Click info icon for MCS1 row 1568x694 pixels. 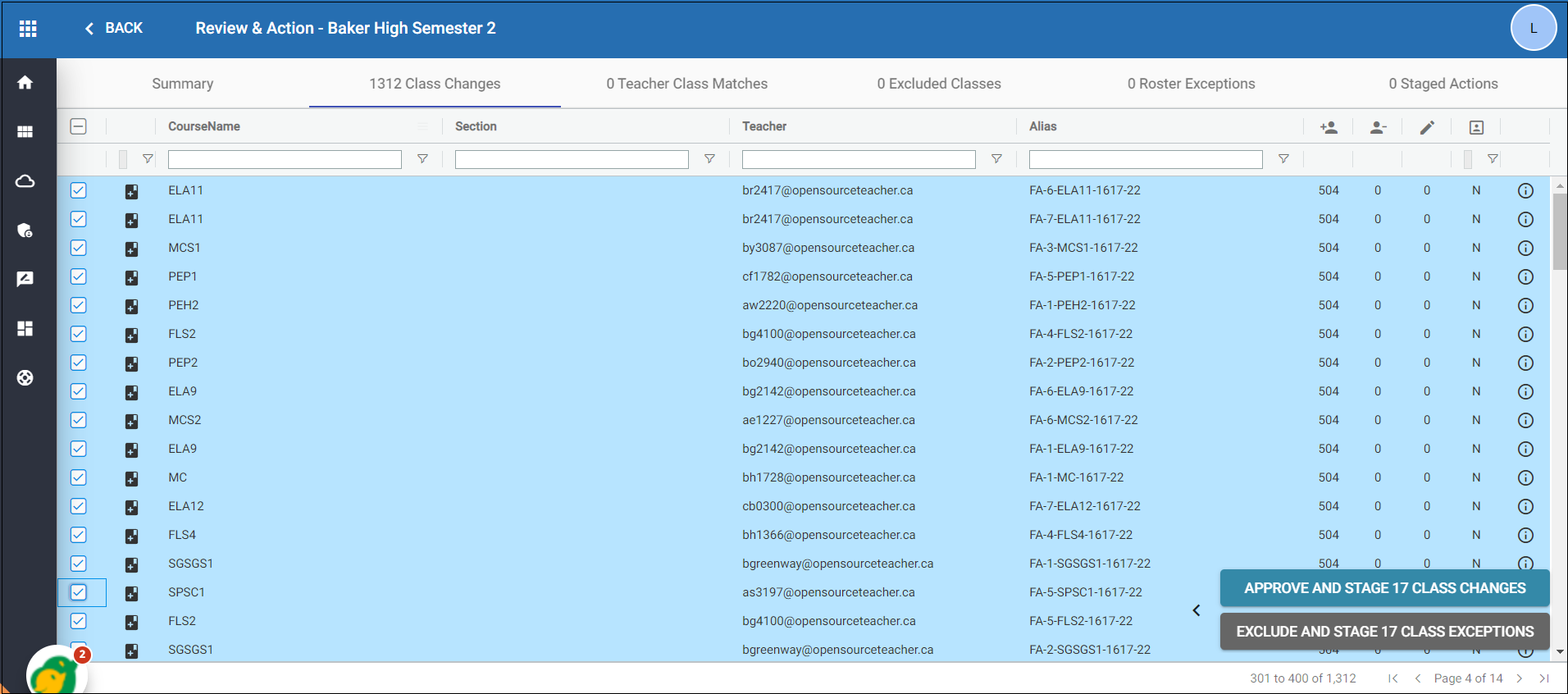pyautogui.click(x=1525, y=248)
